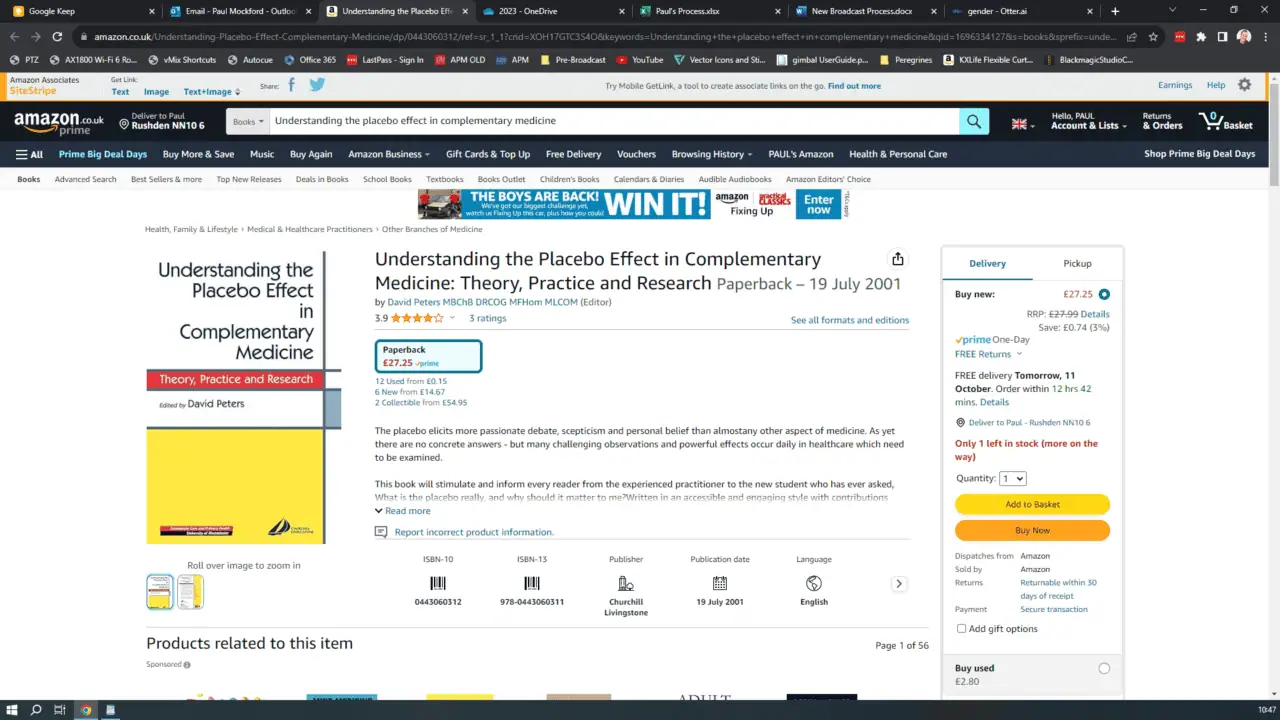The width and height of the screenshot is (1280, 720).
Task: Select the Paperback £27.25 format button
Action: [428, 356]
